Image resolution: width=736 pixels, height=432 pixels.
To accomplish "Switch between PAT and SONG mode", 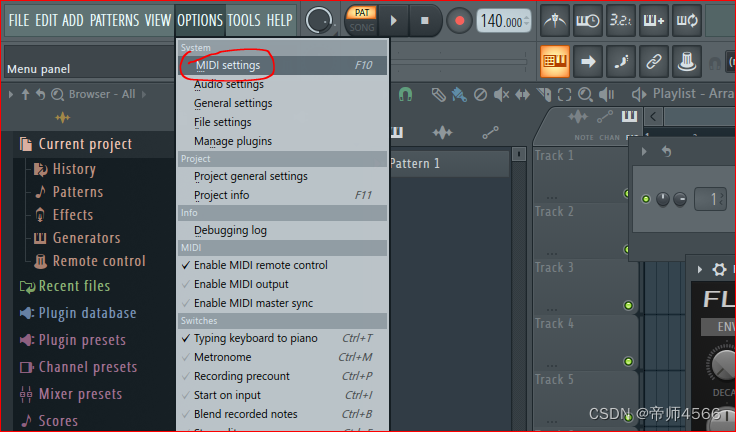I will (x=362, y=20).
